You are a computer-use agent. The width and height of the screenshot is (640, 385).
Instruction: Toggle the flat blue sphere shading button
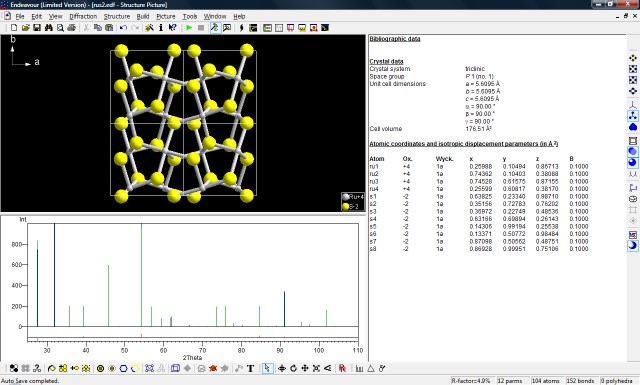click(633, 151)
